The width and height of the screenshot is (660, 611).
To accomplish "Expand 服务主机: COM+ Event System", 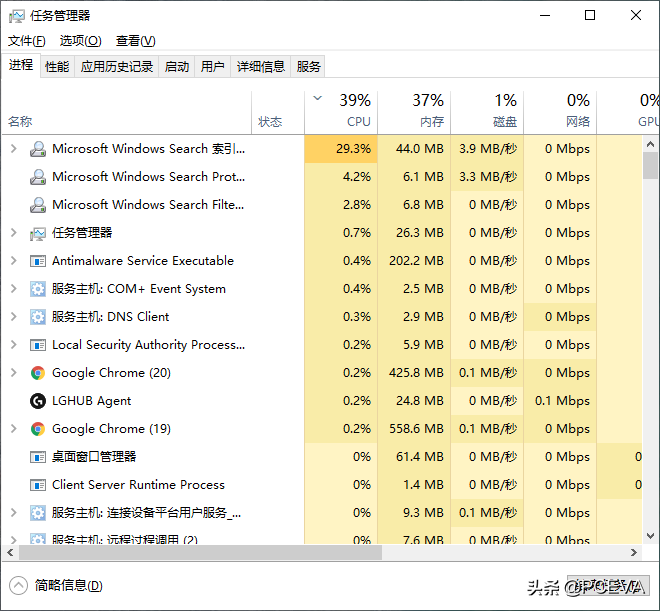I will pyautogui.click(x=13, y=289).
